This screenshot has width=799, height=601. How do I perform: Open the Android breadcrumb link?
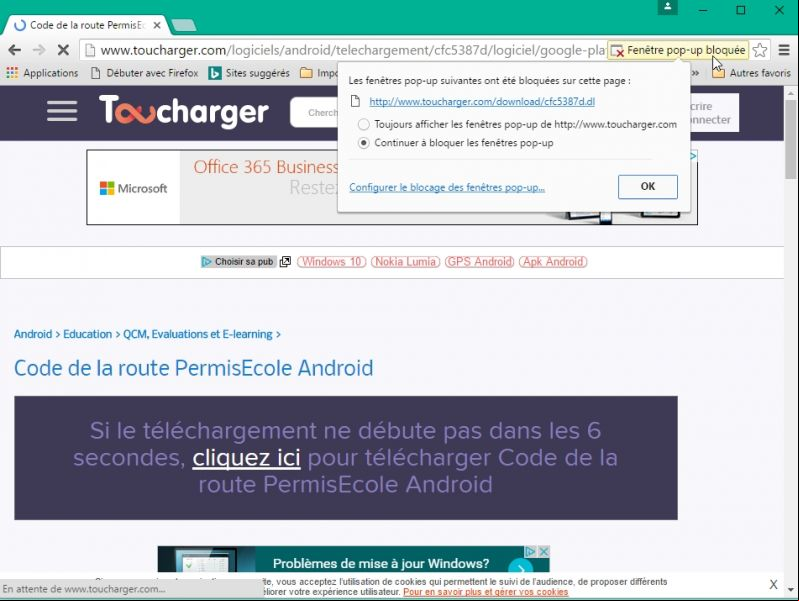33,334
